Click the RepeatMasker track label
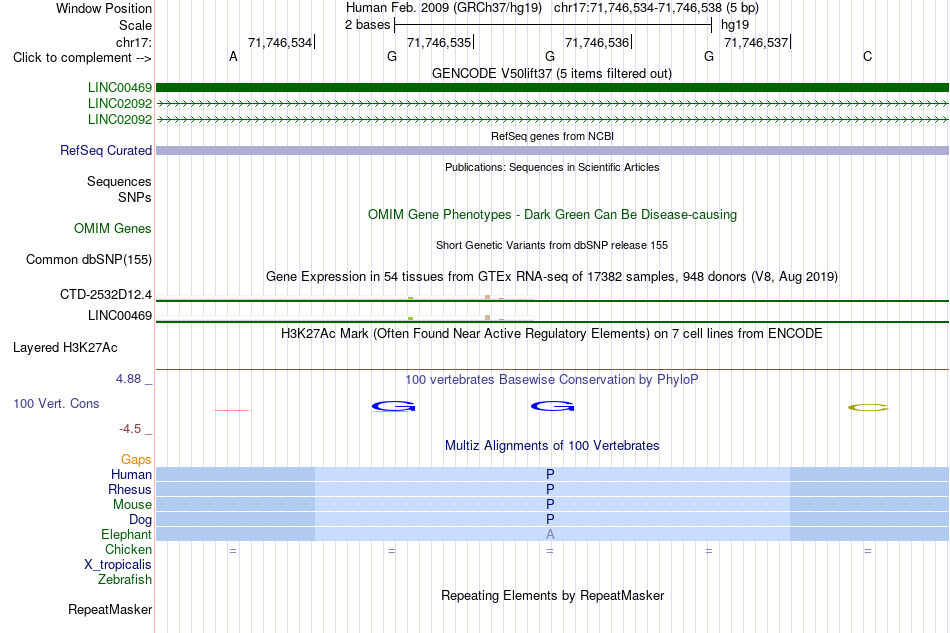950x633 pixels. click(x=110, y=610)
